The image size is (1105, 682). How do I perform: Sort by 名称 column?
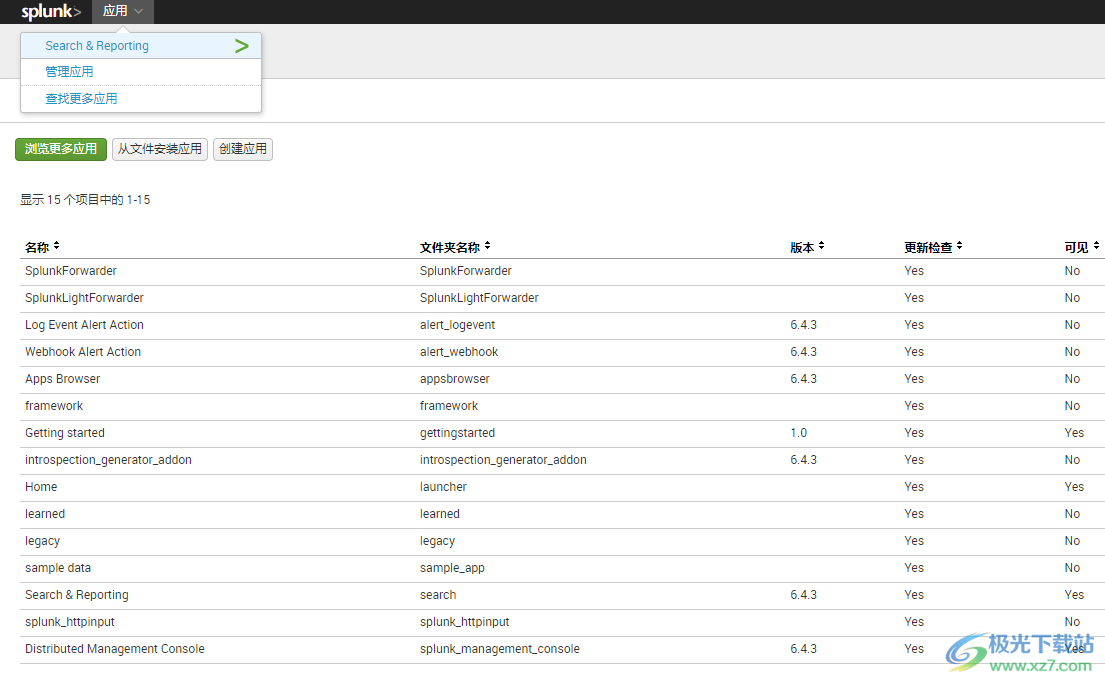point(56,247)
